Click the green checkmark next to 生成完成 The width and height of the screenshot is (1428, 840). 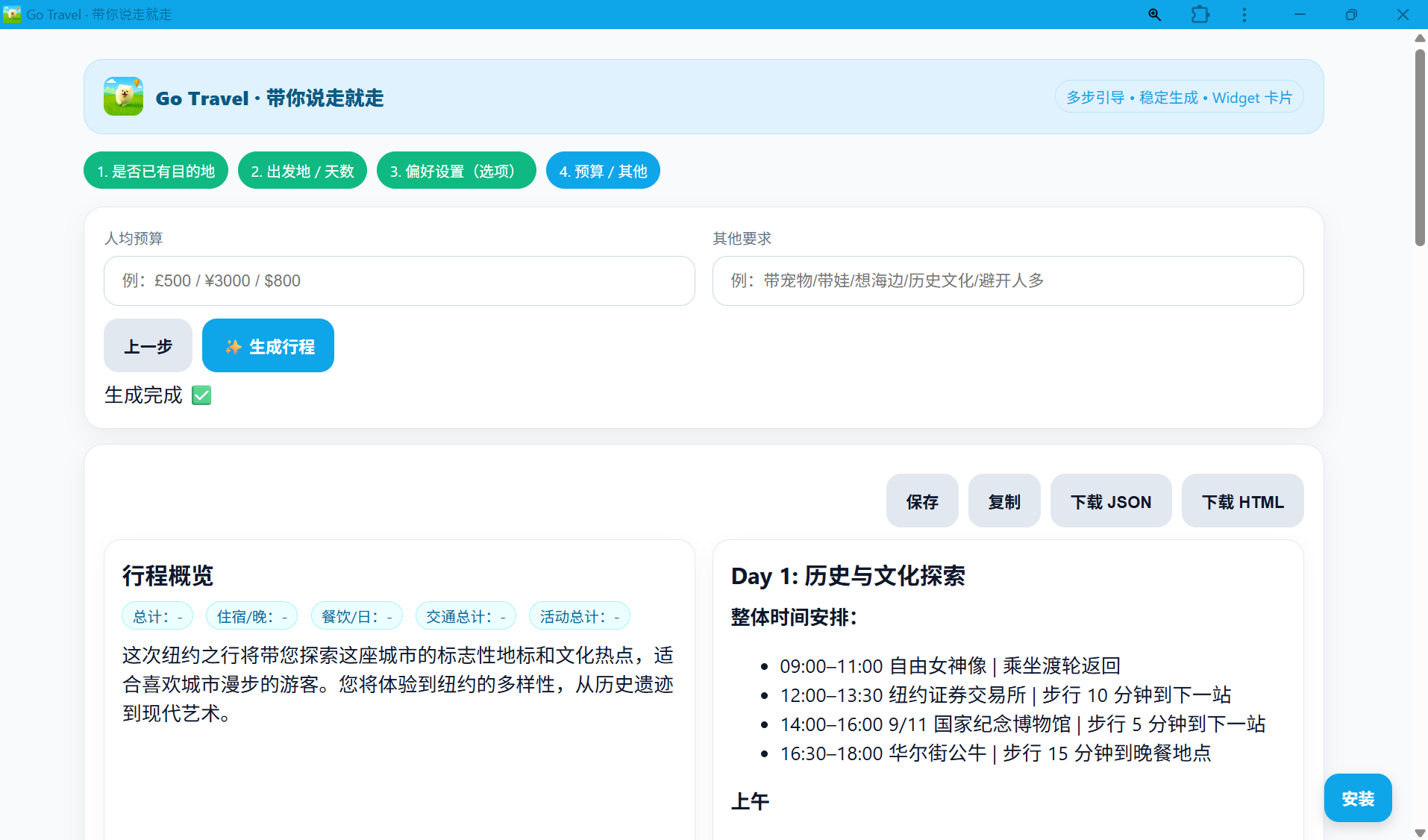tap(201, 395)
